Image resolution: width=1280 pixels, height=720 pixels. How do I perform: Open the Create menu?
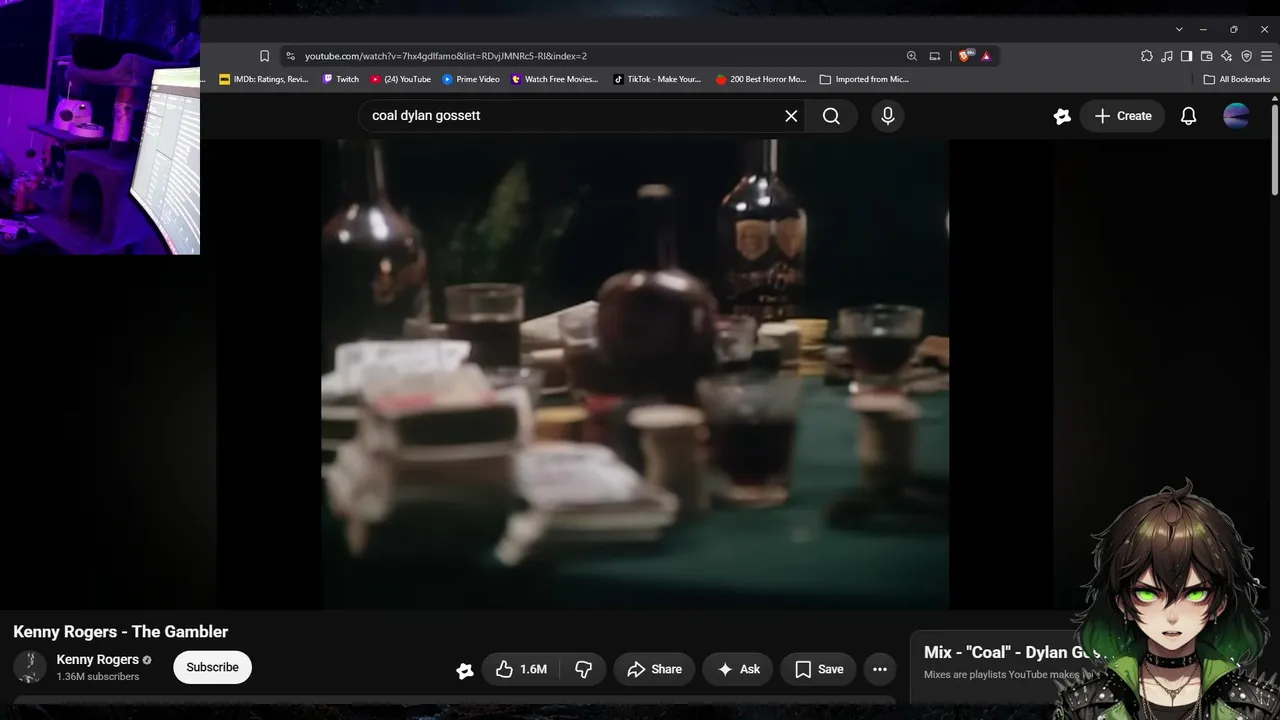pyautogui.click(x=1123, y=116)
